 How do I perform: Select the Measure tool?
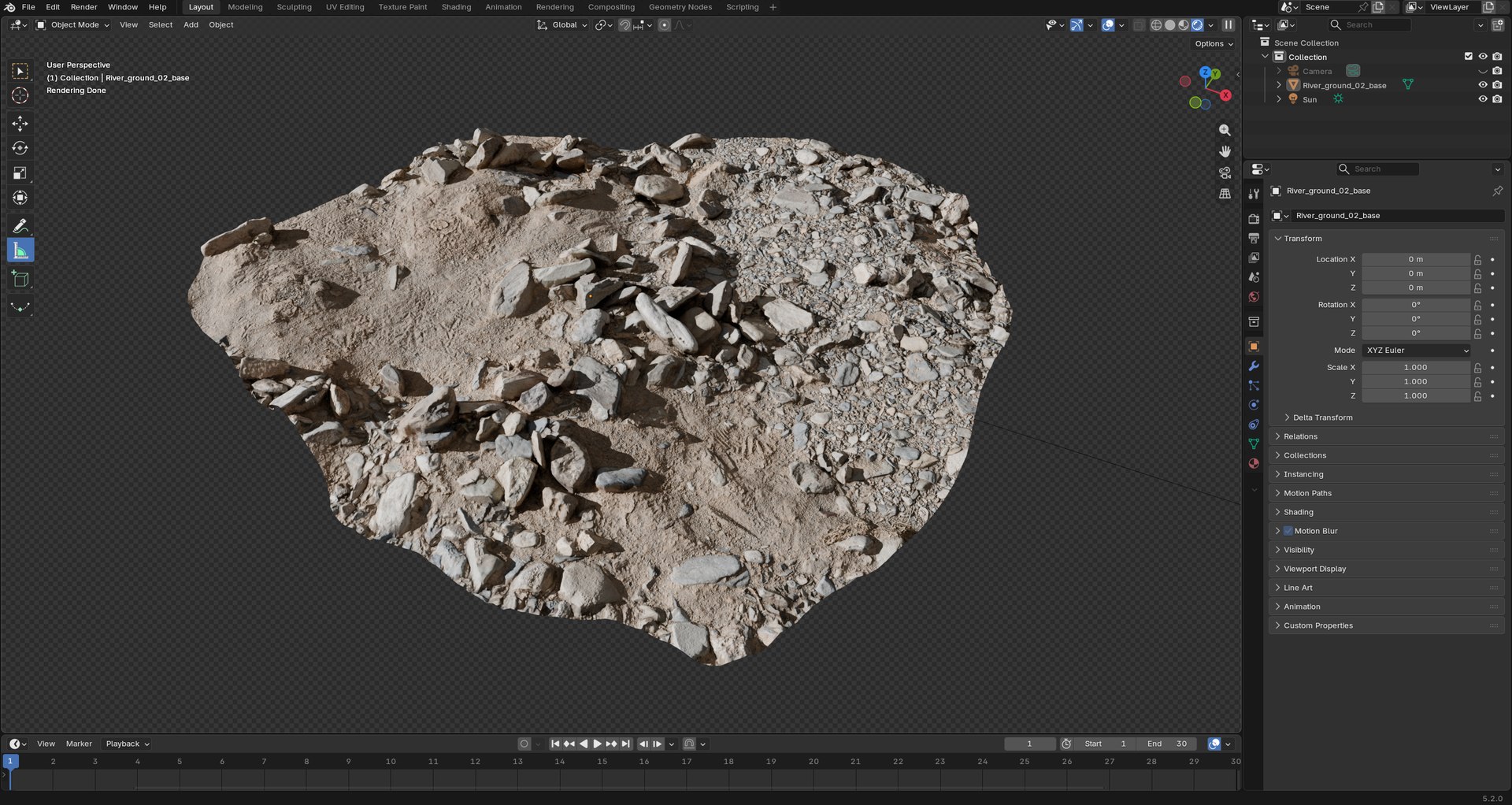[20, 251]
